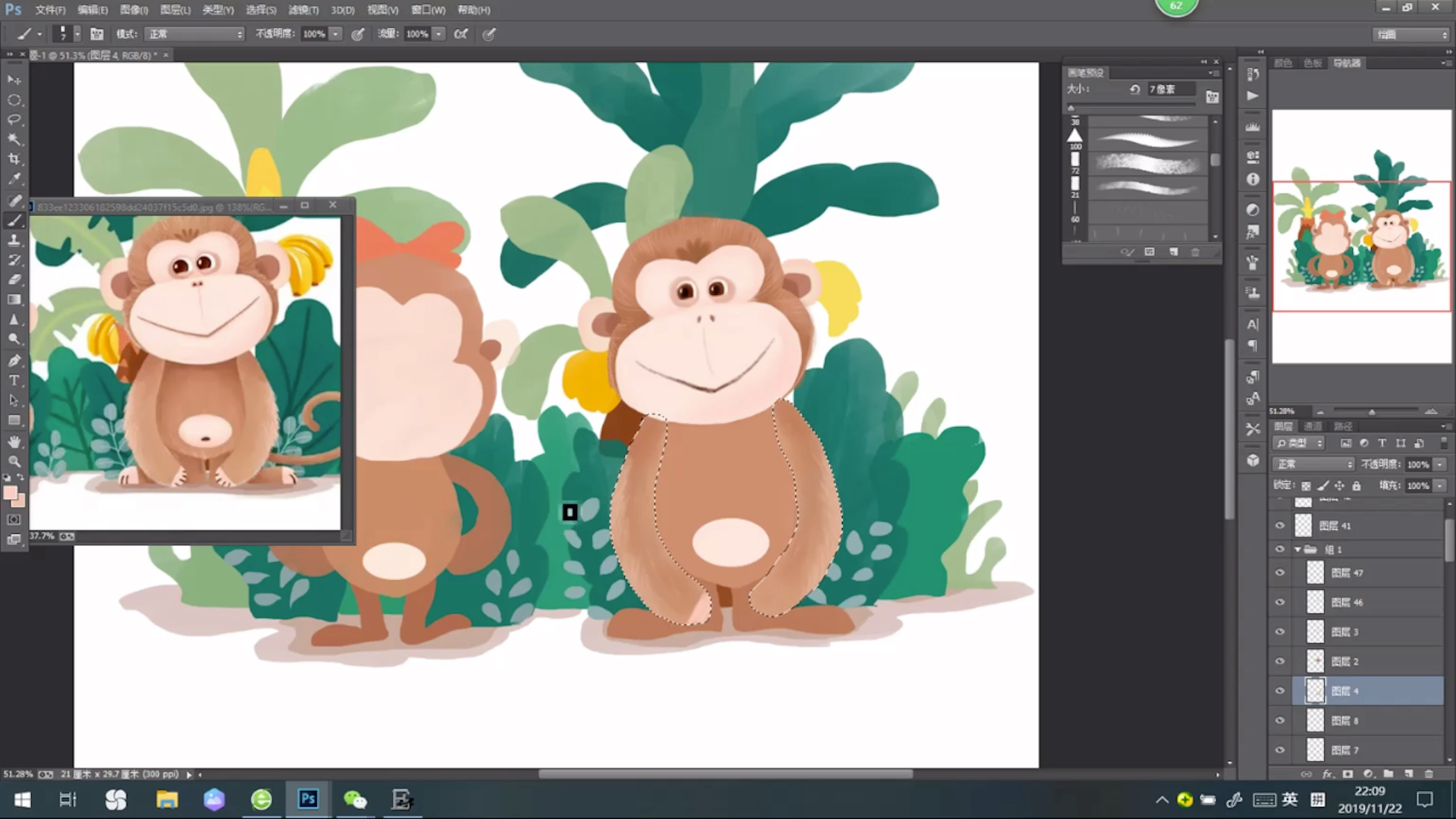This screenshot has height=819, width=1456.
Task: Select the Magic Wand tool
Action: [x=14, y=140]
